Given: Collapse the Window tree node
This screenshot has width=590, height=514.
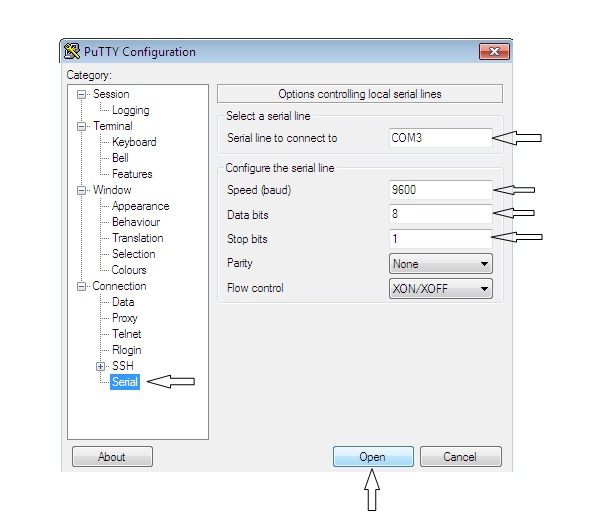Looking at the screenshot, I should (81, 190).
